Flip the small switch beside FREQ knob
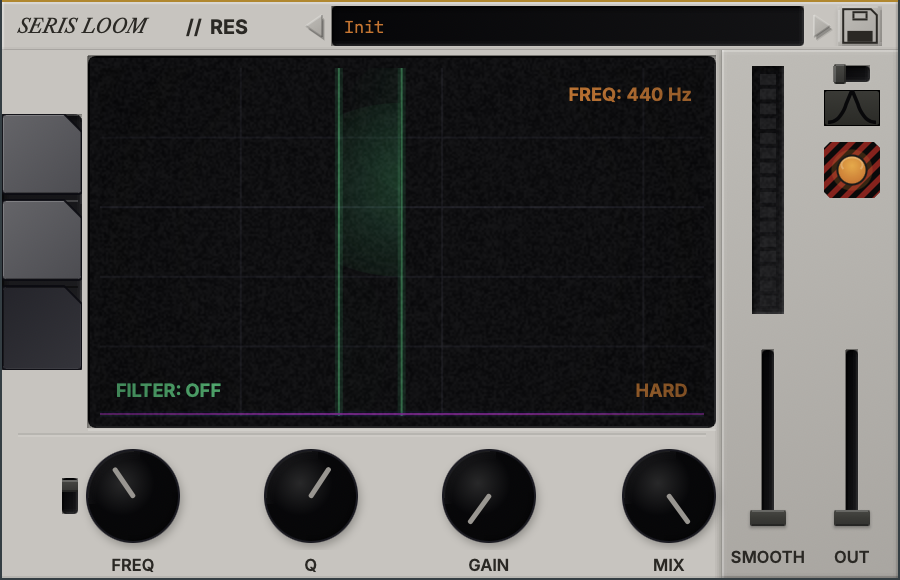 69,496
